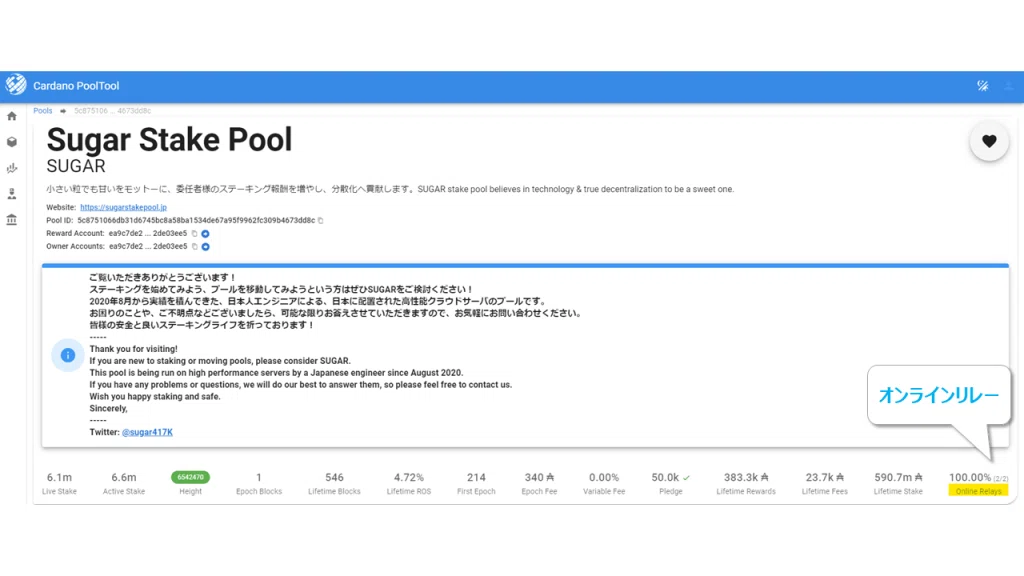Image resolution: width=1024 pixels, height=576 pixels.
Task: Copy the Reward Account address
Action: tap(194, 234)
